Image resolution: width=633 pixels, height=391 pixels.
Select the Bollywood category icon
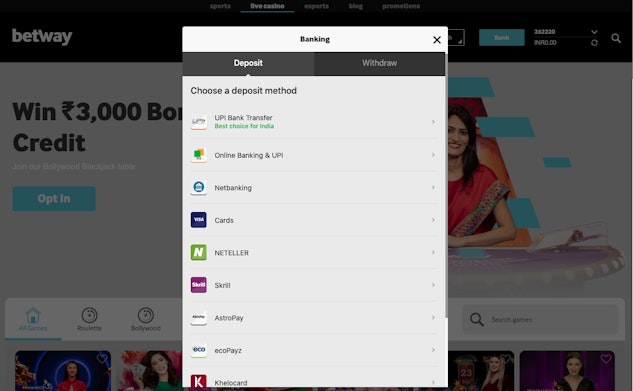coord(146,315)
